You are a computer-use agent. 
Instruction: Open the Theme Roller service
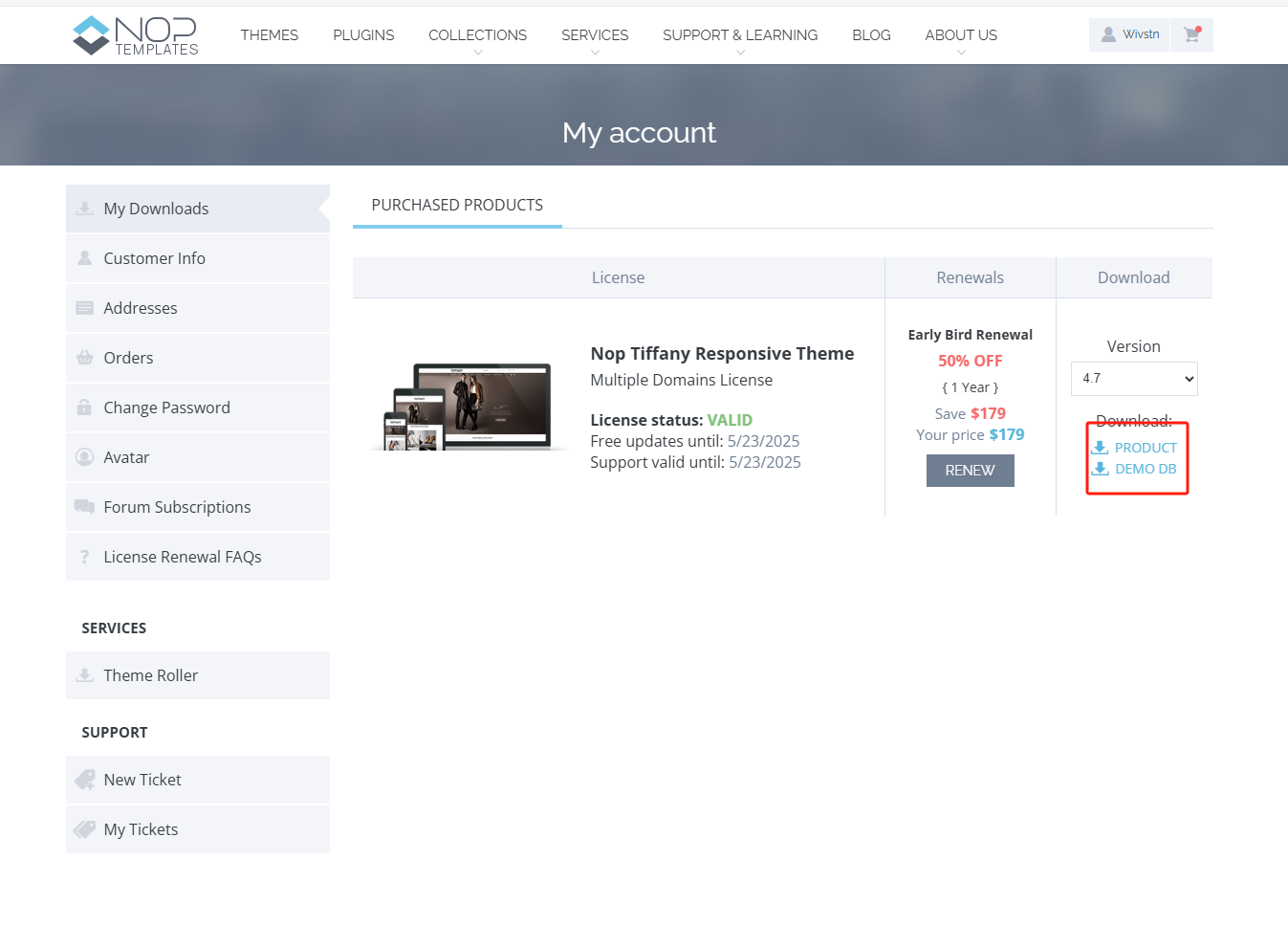point(198,675)
